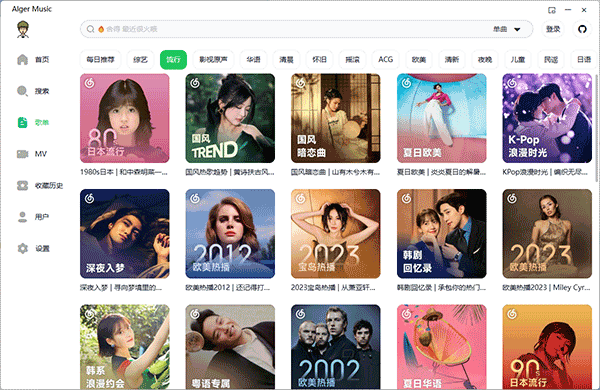Toggle the mini player window icon
Viewport: 600px width, 390px height.
pyautogui.click(x=551, y=10)
